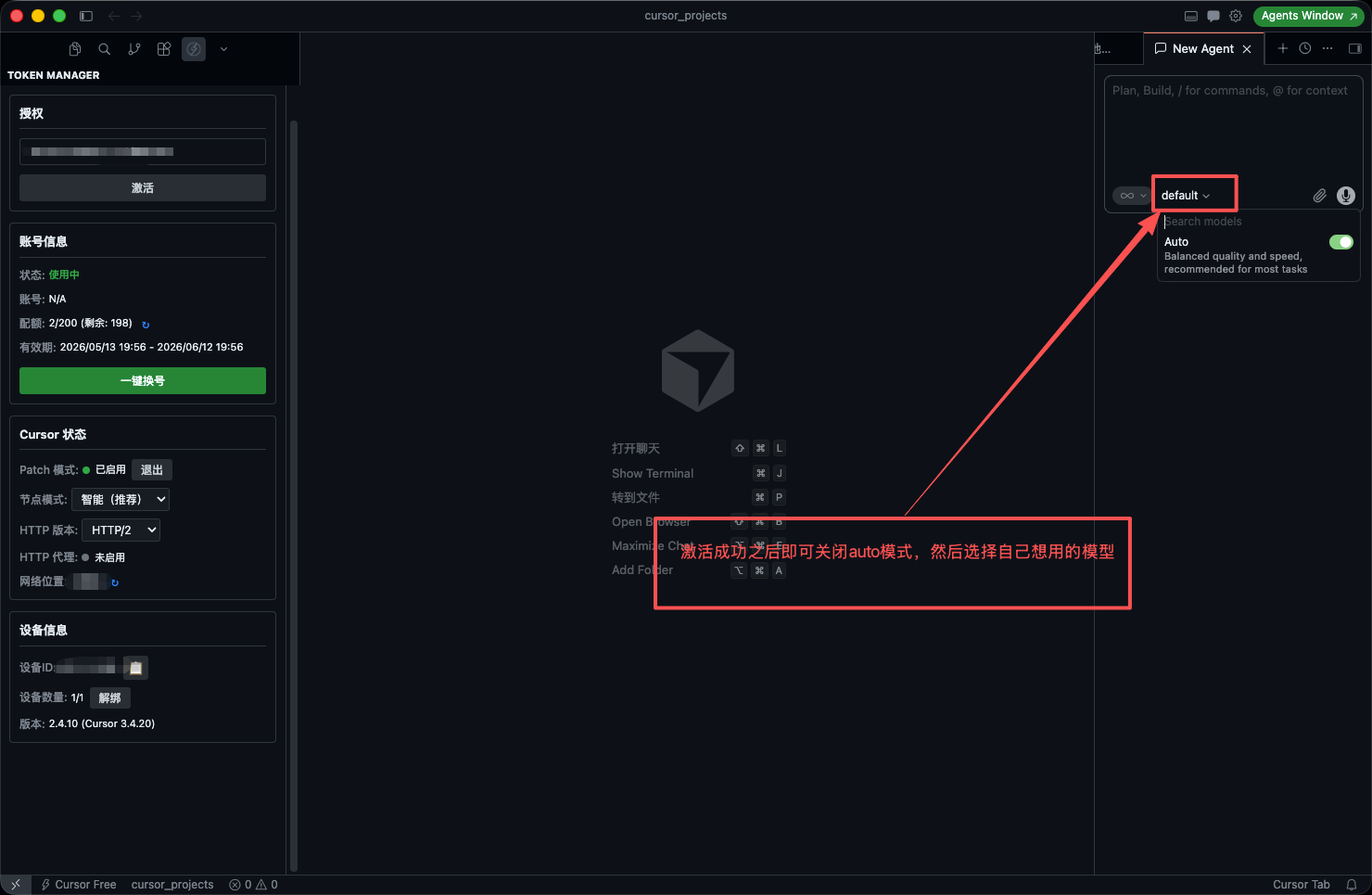Expand the default model selector
The width and height of the screenshot is (1372, 895).
pos(1186,196)
